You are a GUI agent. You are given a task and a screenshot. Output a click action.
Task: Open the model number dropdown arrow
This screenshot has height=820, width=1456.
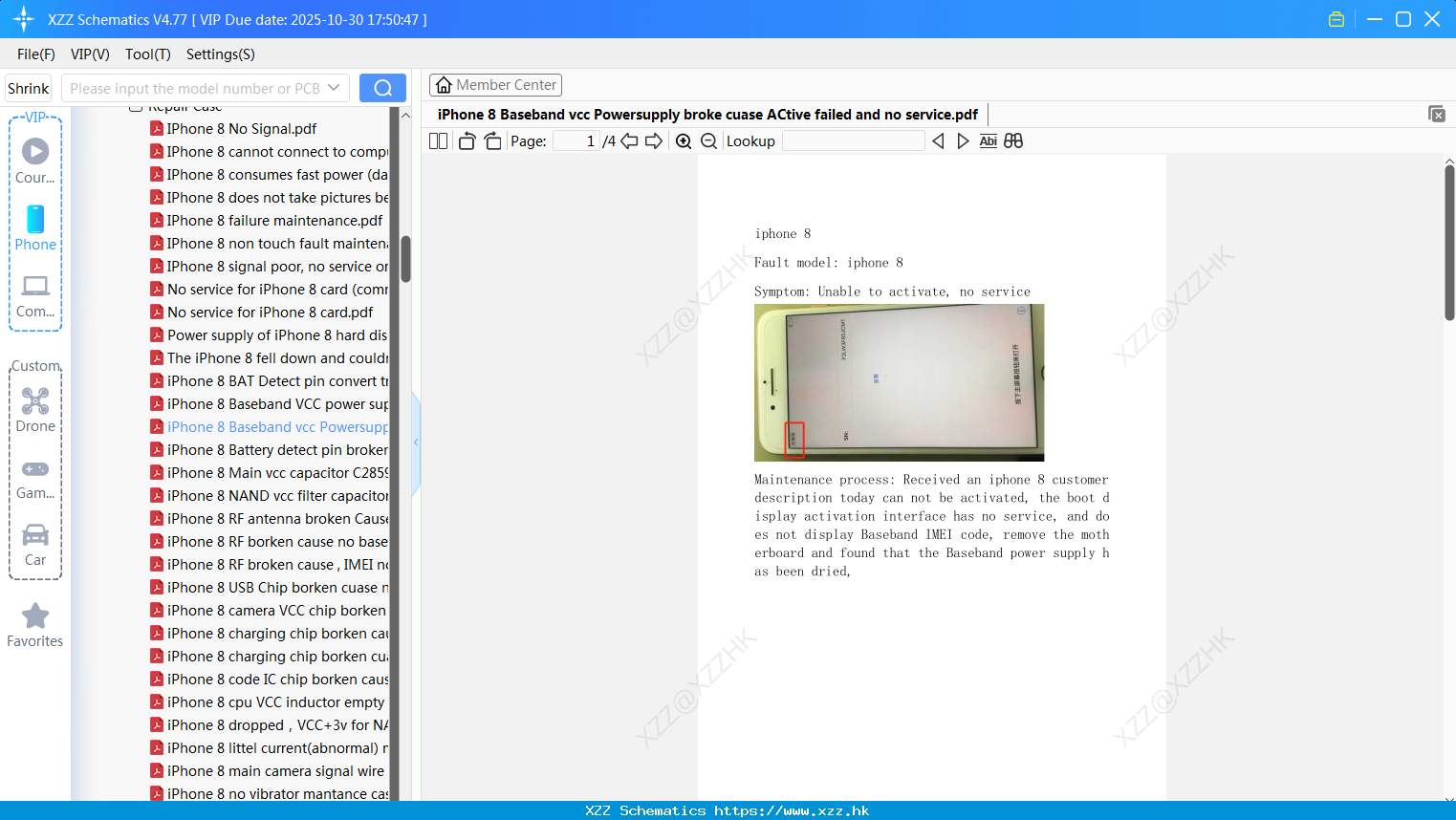(334, 88)
